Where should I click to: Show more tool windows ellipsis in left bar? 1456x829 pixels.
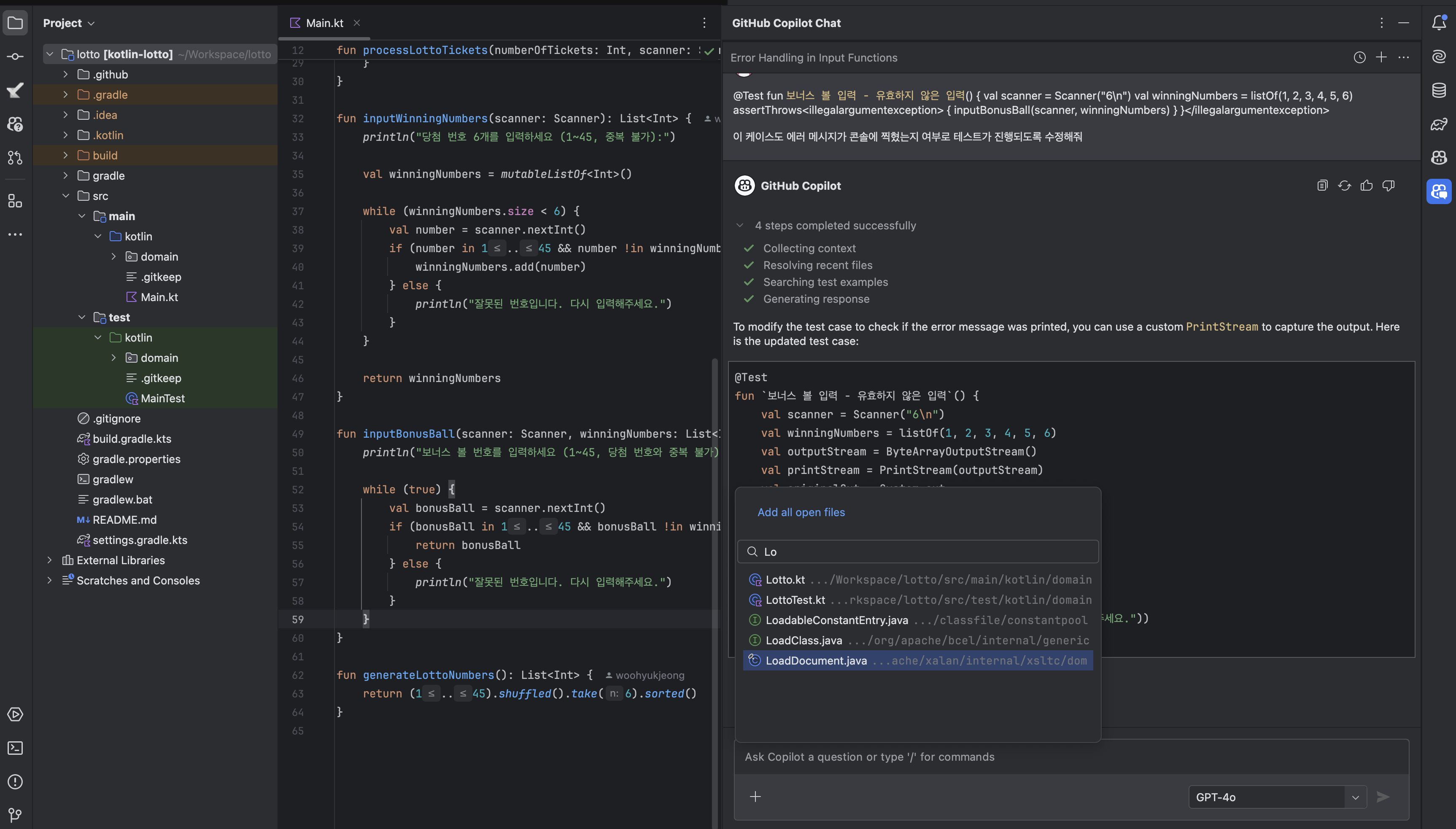15,234
